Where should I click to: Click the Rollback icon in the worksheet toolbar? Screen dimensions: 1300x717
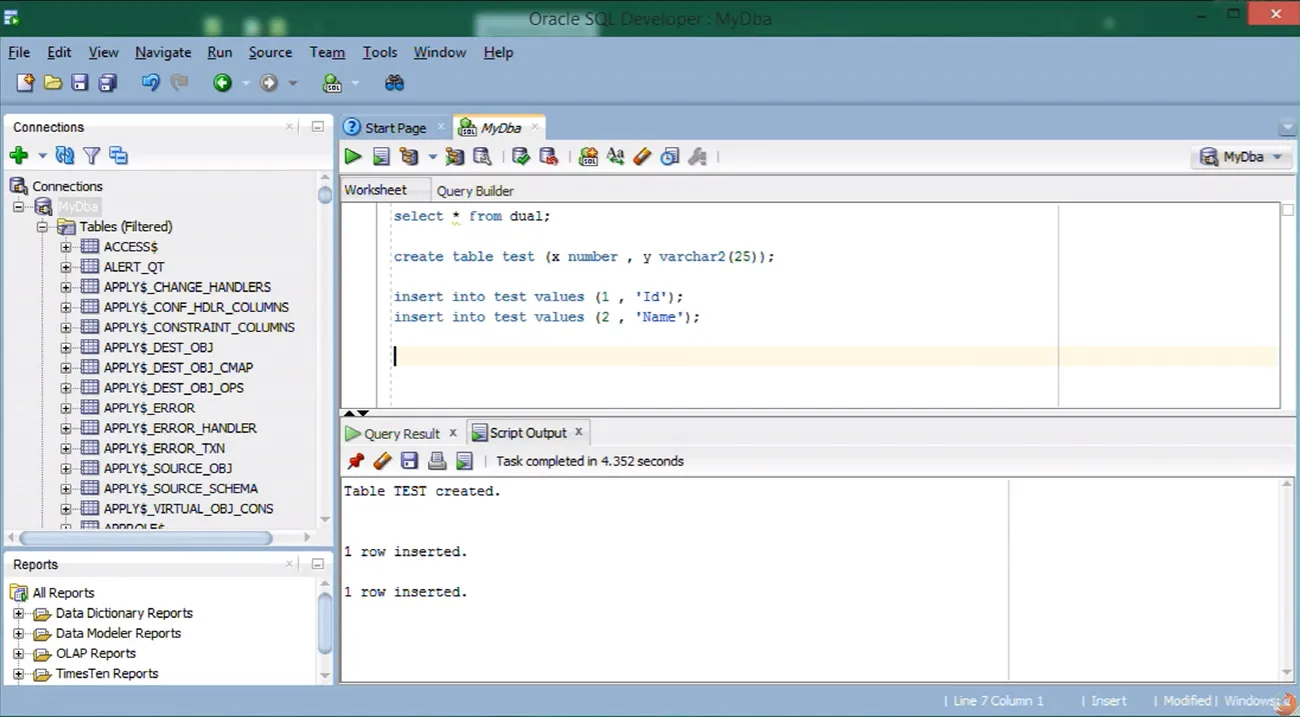pyautogui.click(x=548, y=156)
